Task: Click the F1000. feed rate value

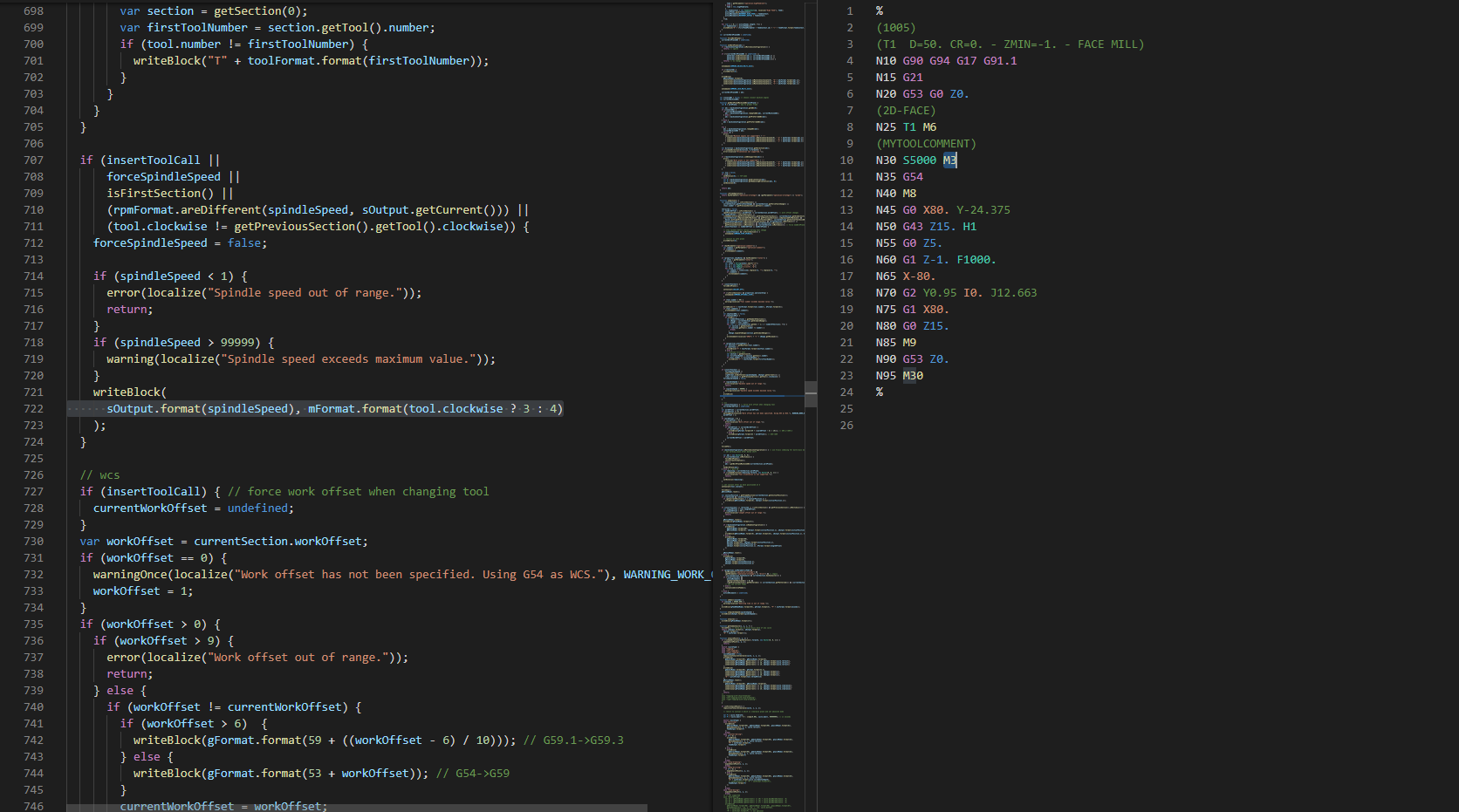Action: pos(976,260)
